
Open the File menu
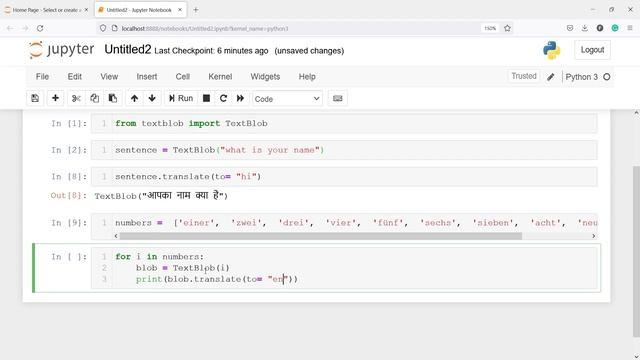42,77
